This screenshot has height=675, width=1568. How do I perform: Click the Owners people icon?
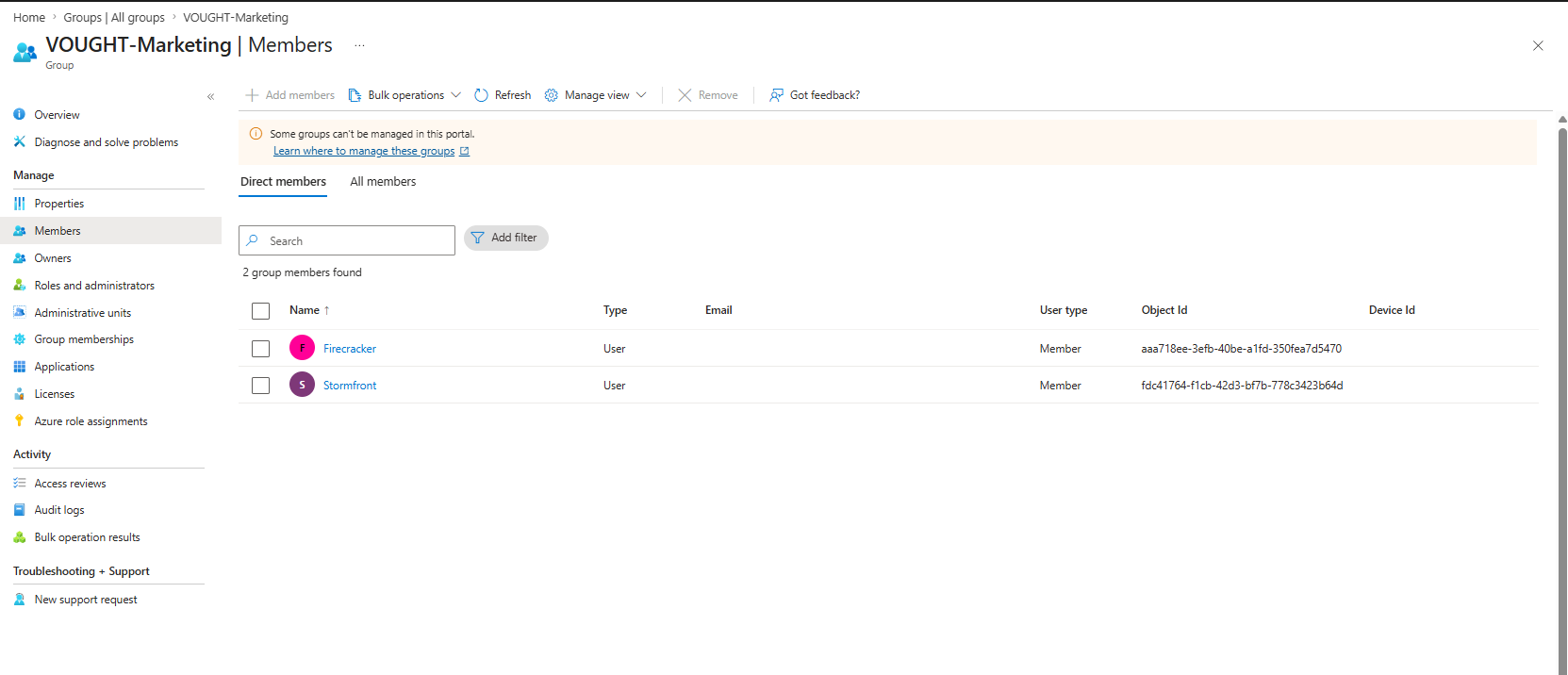pos(19,257)
